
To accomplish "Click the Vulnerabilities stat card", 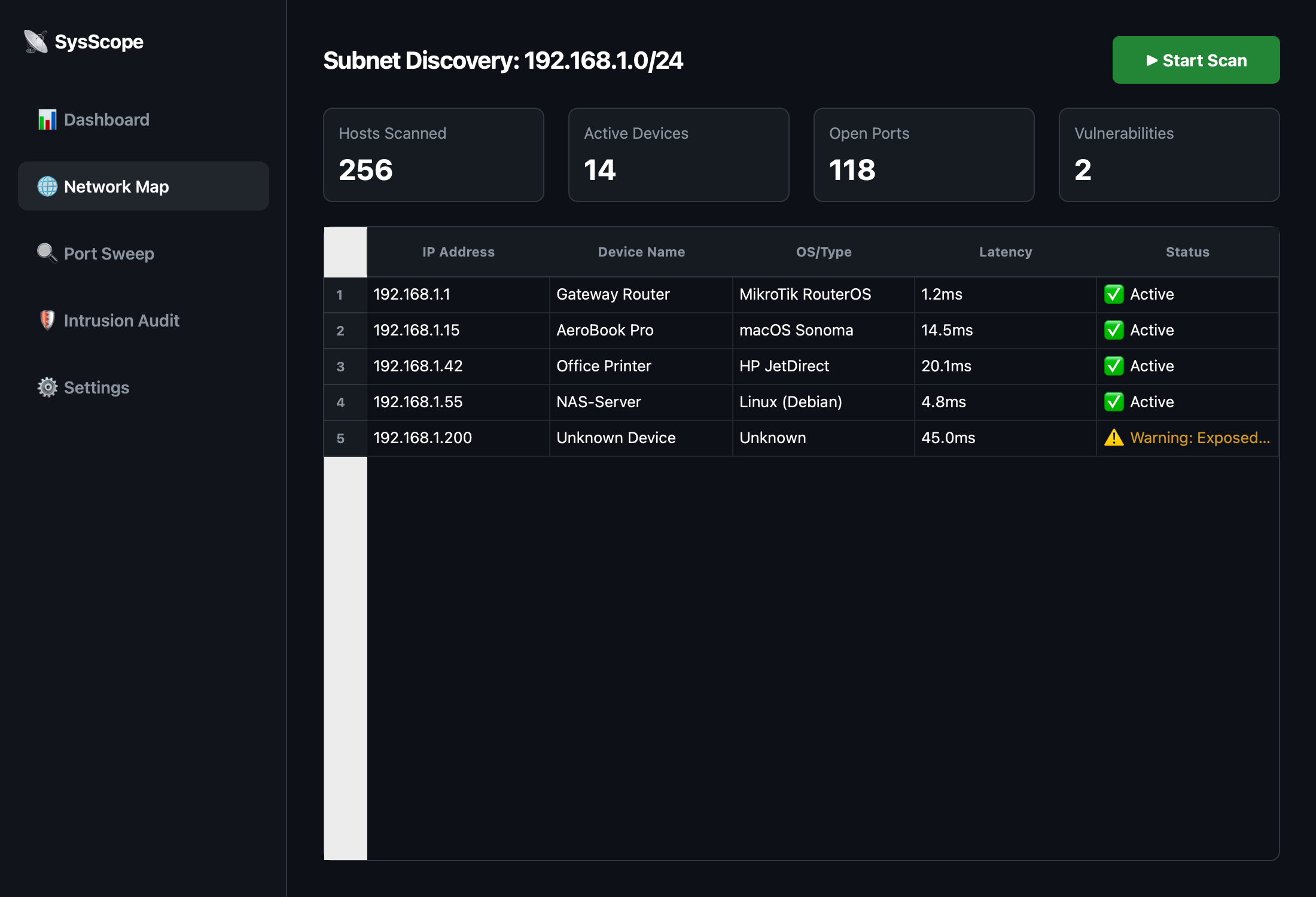I will point(1169,154).
